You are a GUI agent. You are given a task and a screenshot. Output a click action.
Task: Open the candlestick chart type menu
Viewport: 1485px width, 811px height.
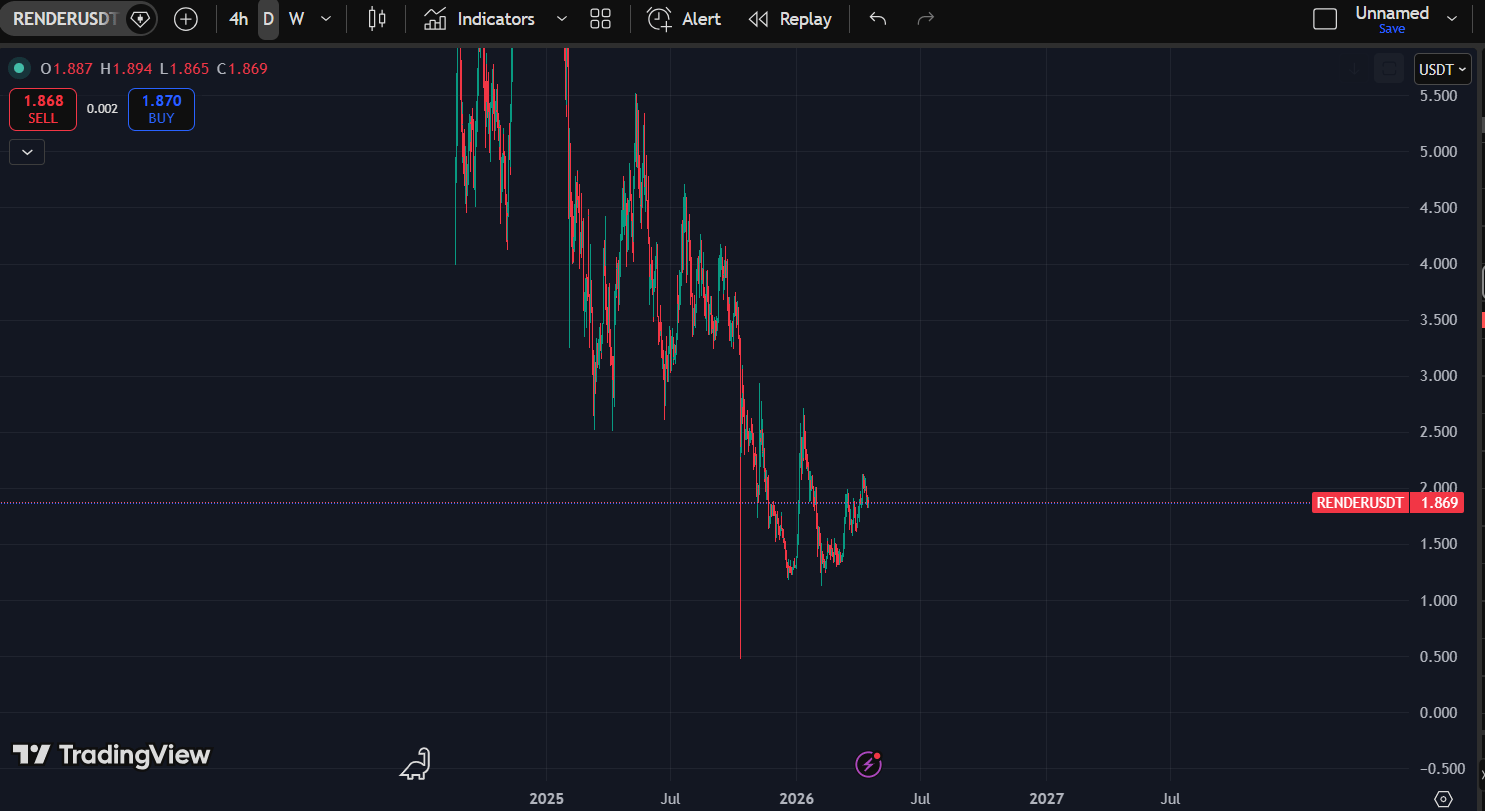[377, 19]
